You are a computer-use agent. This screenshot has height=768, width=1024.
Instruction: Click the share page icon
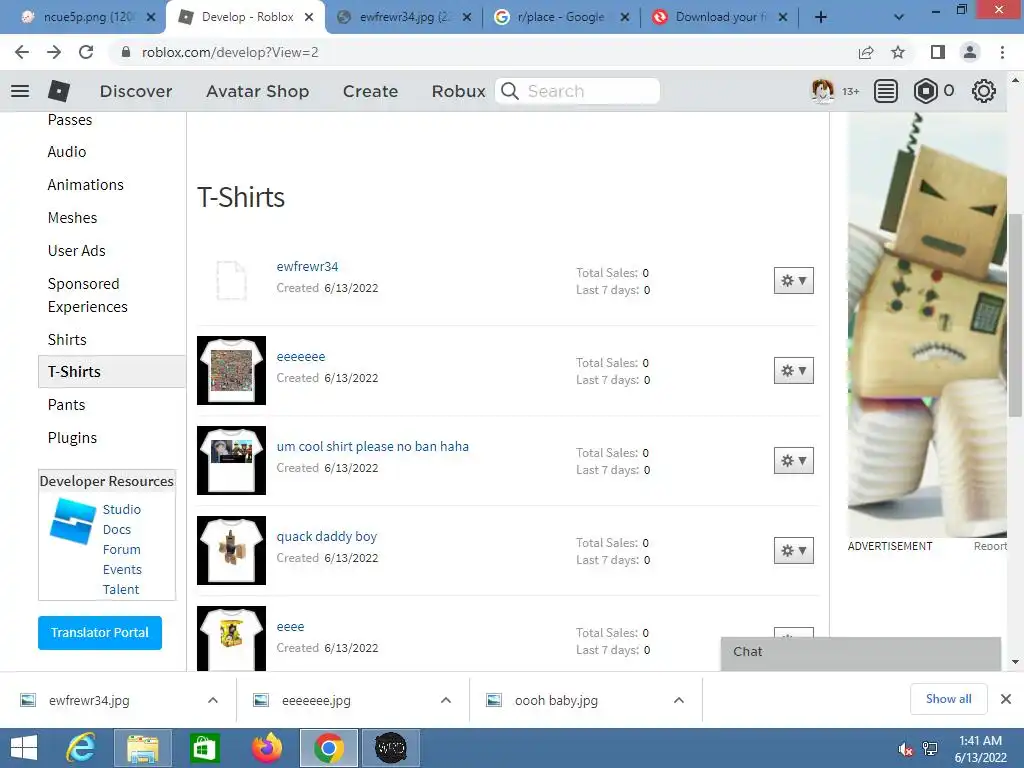click(x=866, y=52)
